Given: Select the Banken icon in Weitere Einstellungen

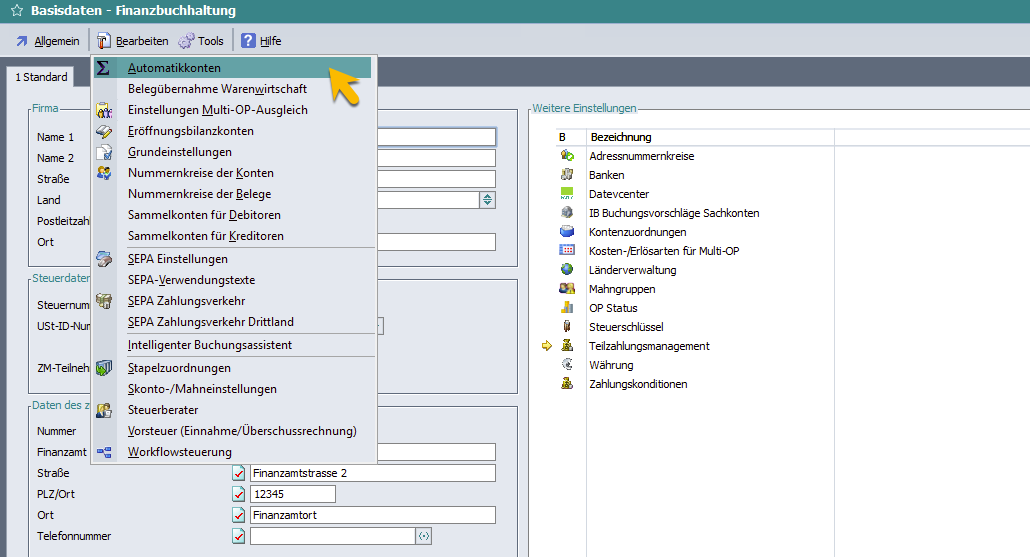Looking at the screenshot, I should [x=567, y=175].
